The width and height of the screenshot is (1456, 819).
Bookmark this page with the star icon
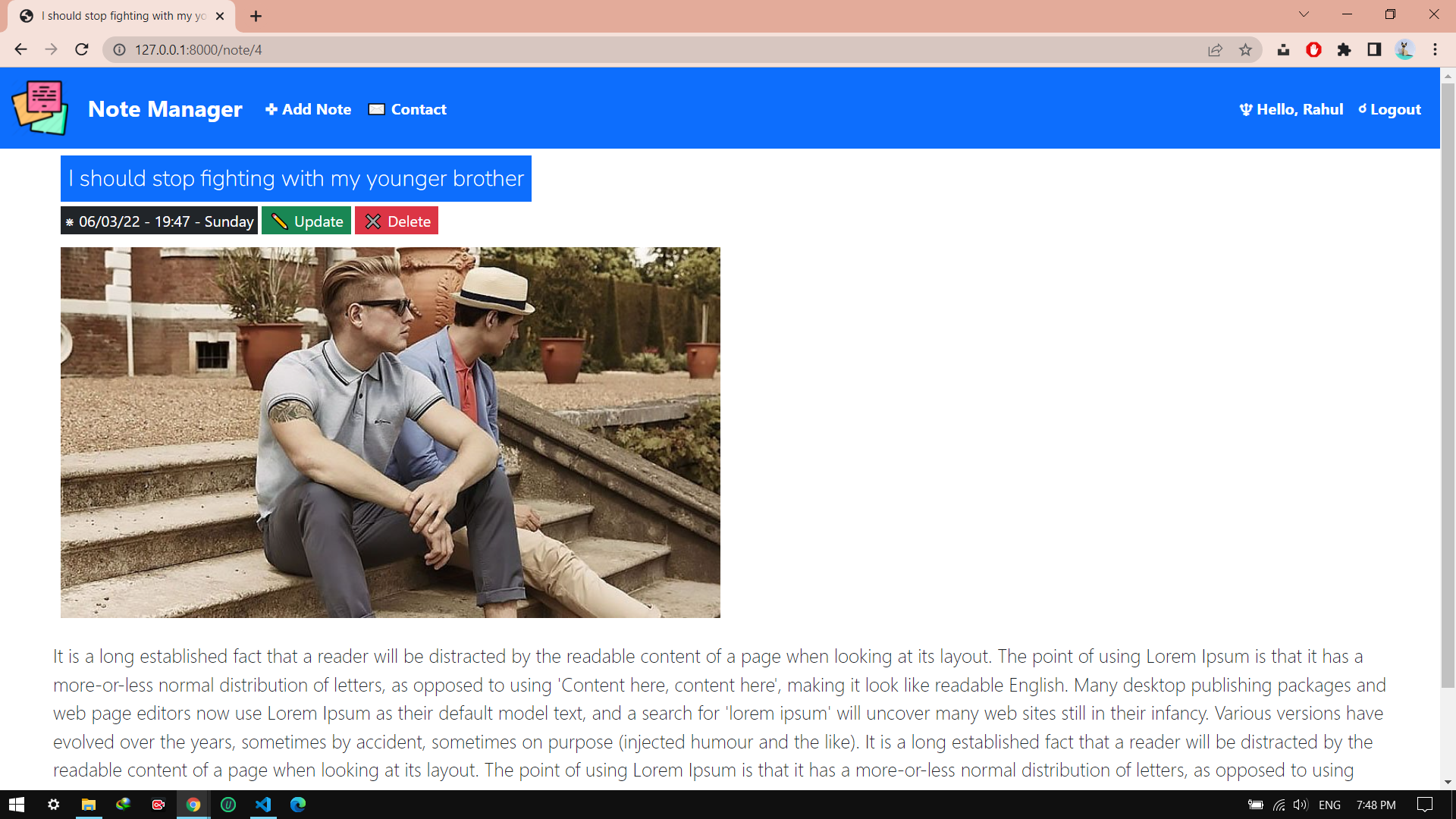click(x=1245, y=50)
